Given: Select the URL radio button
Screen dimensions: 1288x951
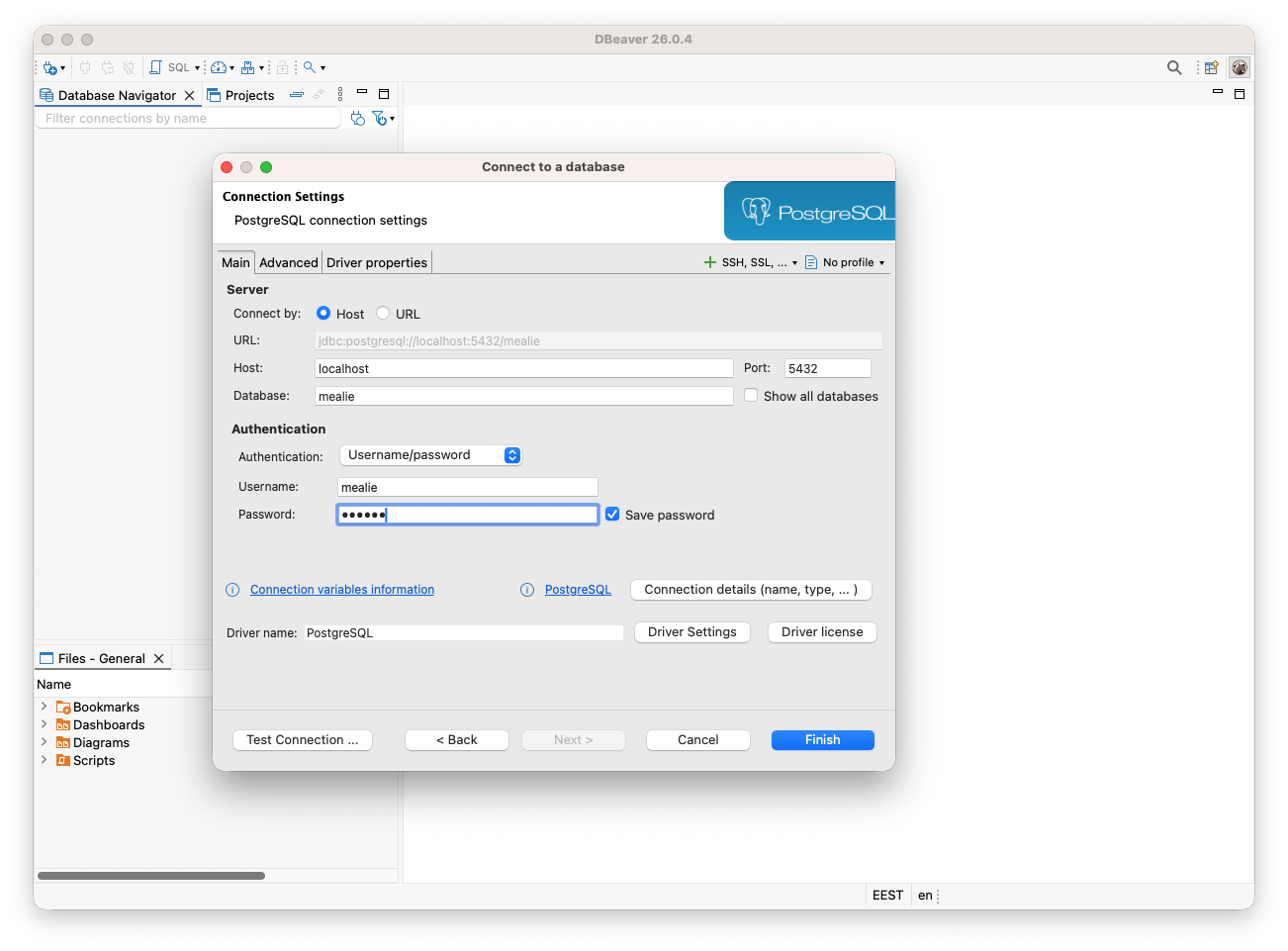Looking at the screenshot, I should [383, 313].
